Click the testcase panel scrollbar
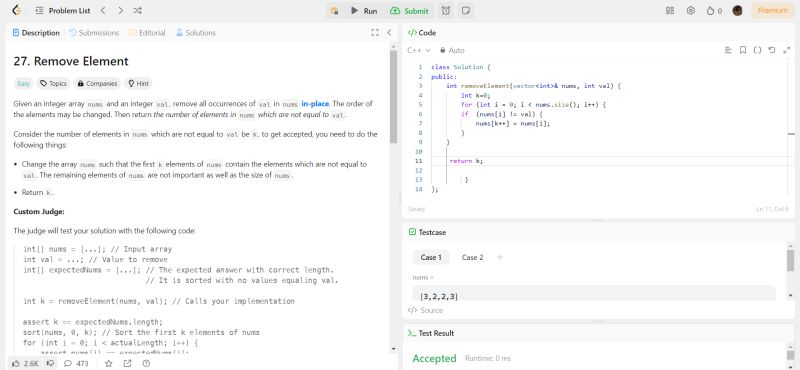 pyautogui.click(x=790, y=261)
